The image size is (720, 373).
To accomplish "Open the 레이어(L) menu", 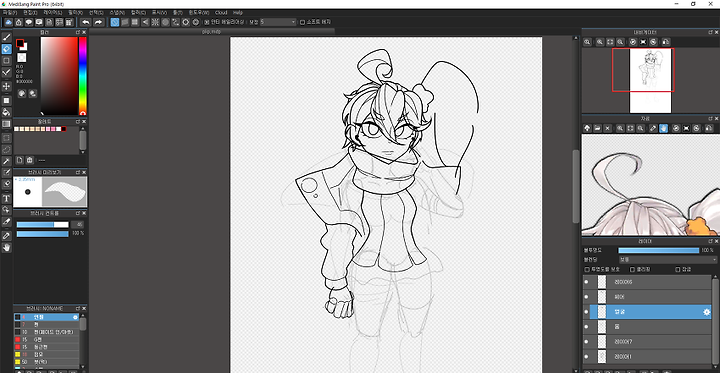I will tap(52, 12).
